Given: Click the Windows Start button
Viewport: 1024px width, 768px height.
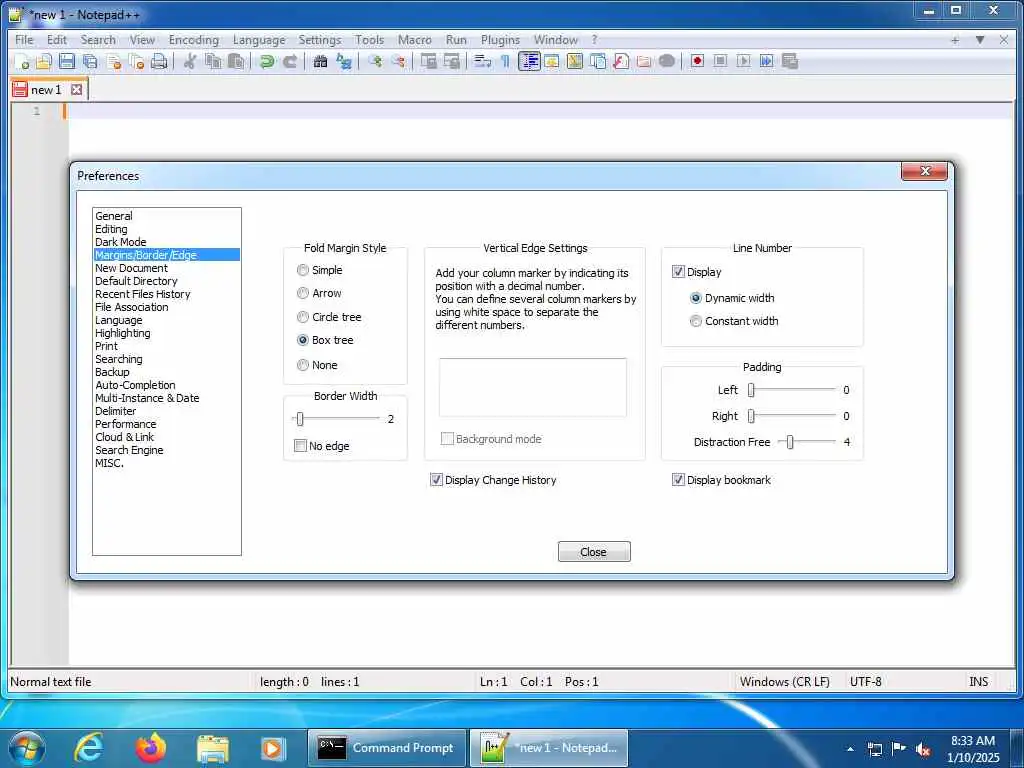Looking at the screenshot, I should click(27, 748).
